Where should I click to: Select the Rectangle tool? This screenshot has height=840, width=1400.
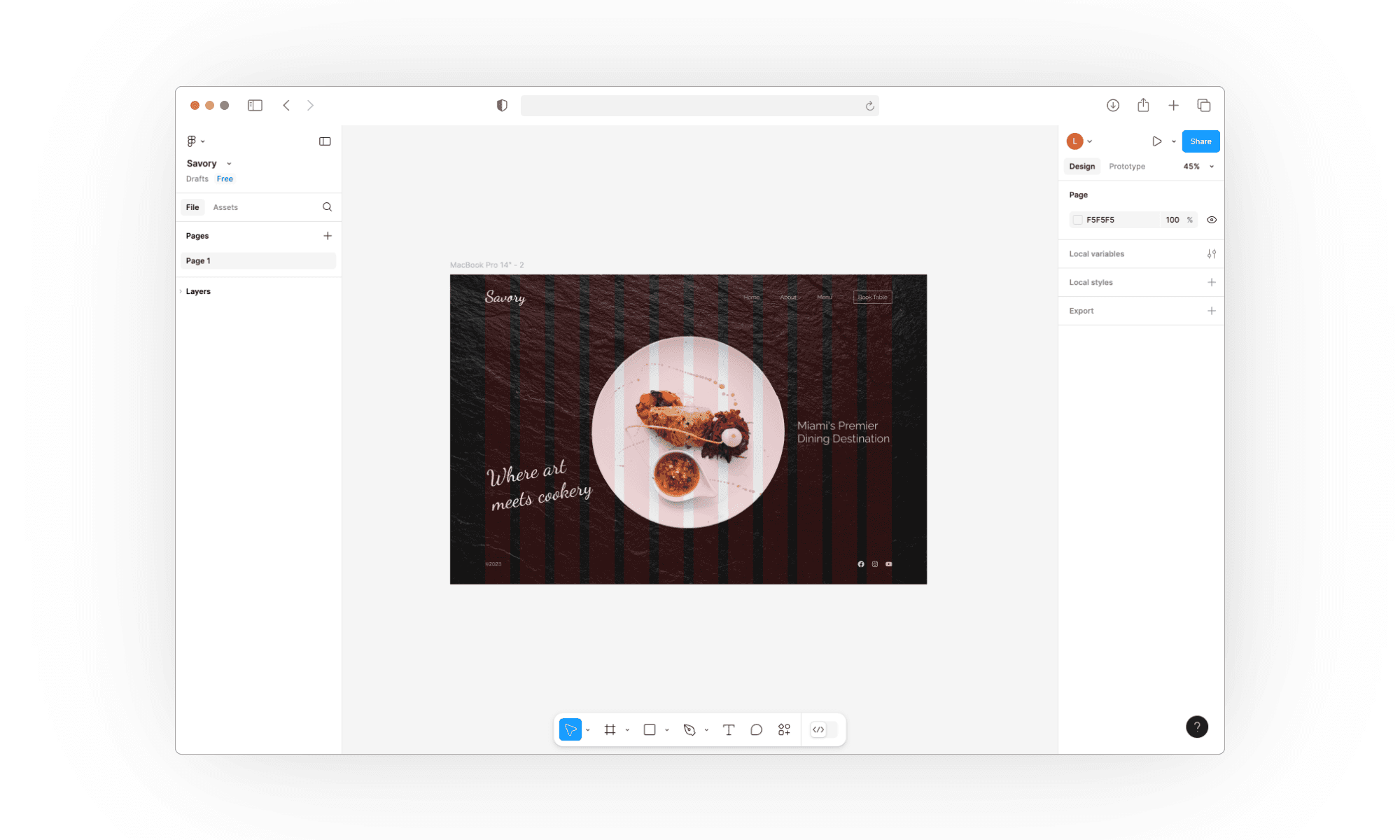650,729
